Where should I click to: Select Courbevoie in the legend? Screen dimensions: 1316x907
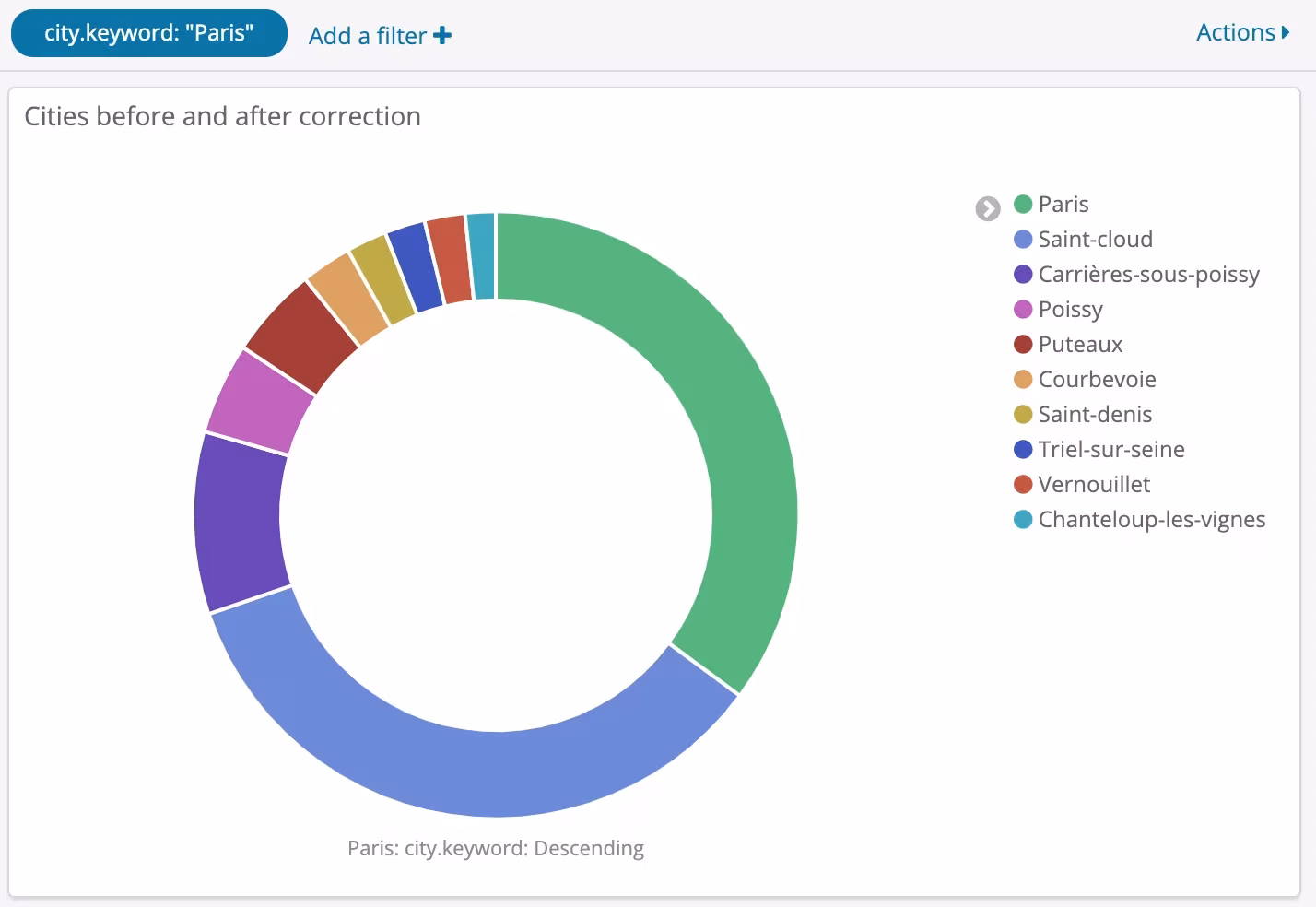(1097, 380)
